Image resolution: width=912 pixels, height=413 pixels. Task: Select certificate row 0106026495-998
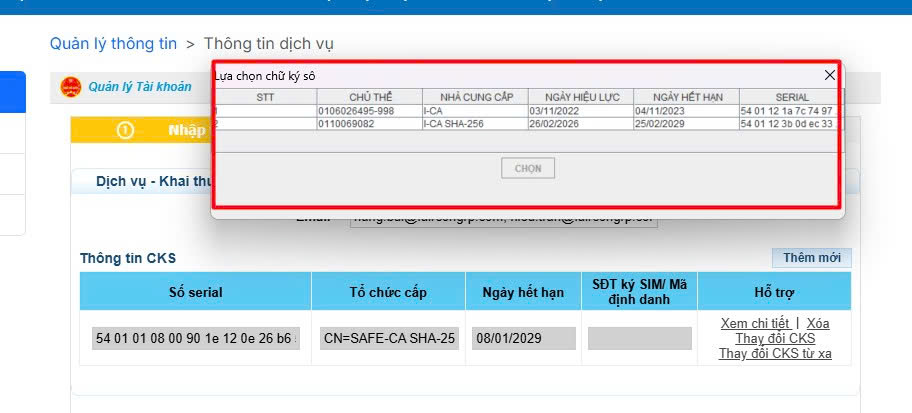point(369,110)
